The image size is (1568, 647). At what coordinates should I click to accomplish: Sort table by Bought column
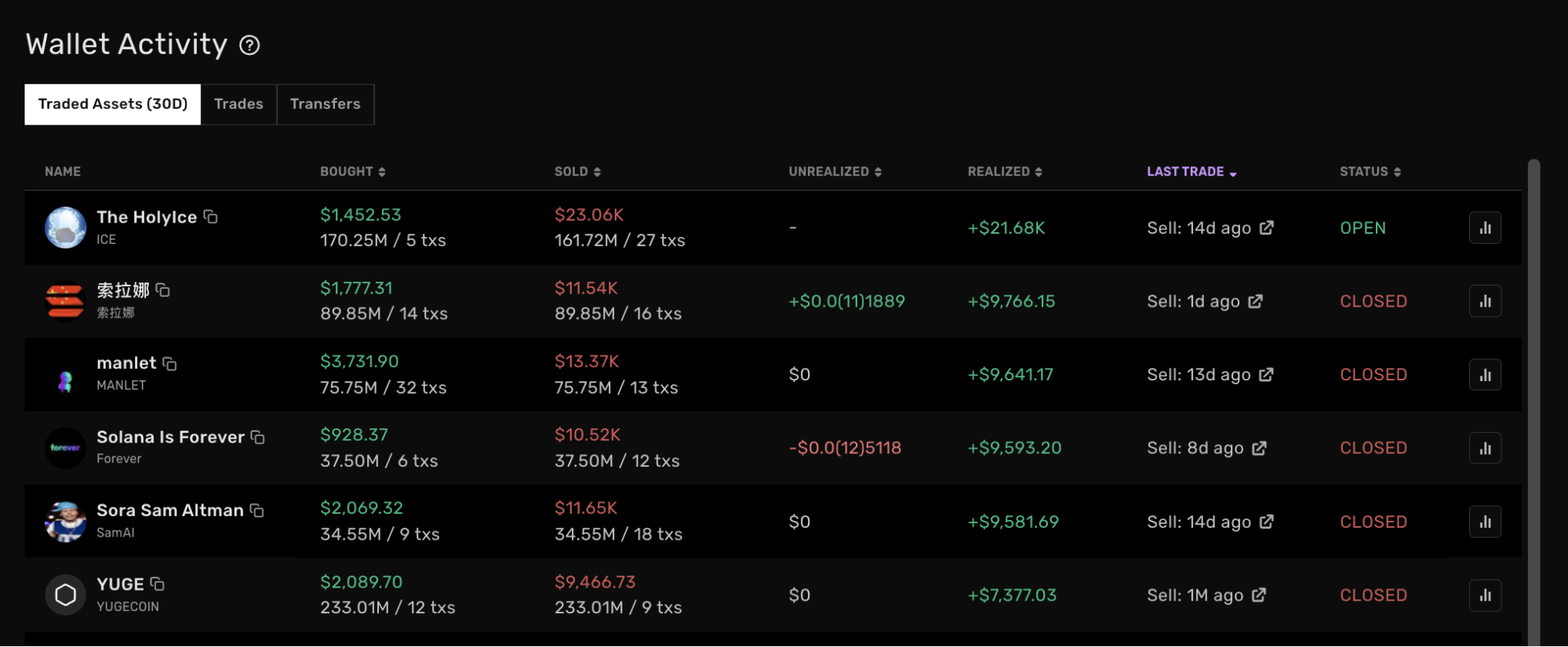click(x=352, y=172)
